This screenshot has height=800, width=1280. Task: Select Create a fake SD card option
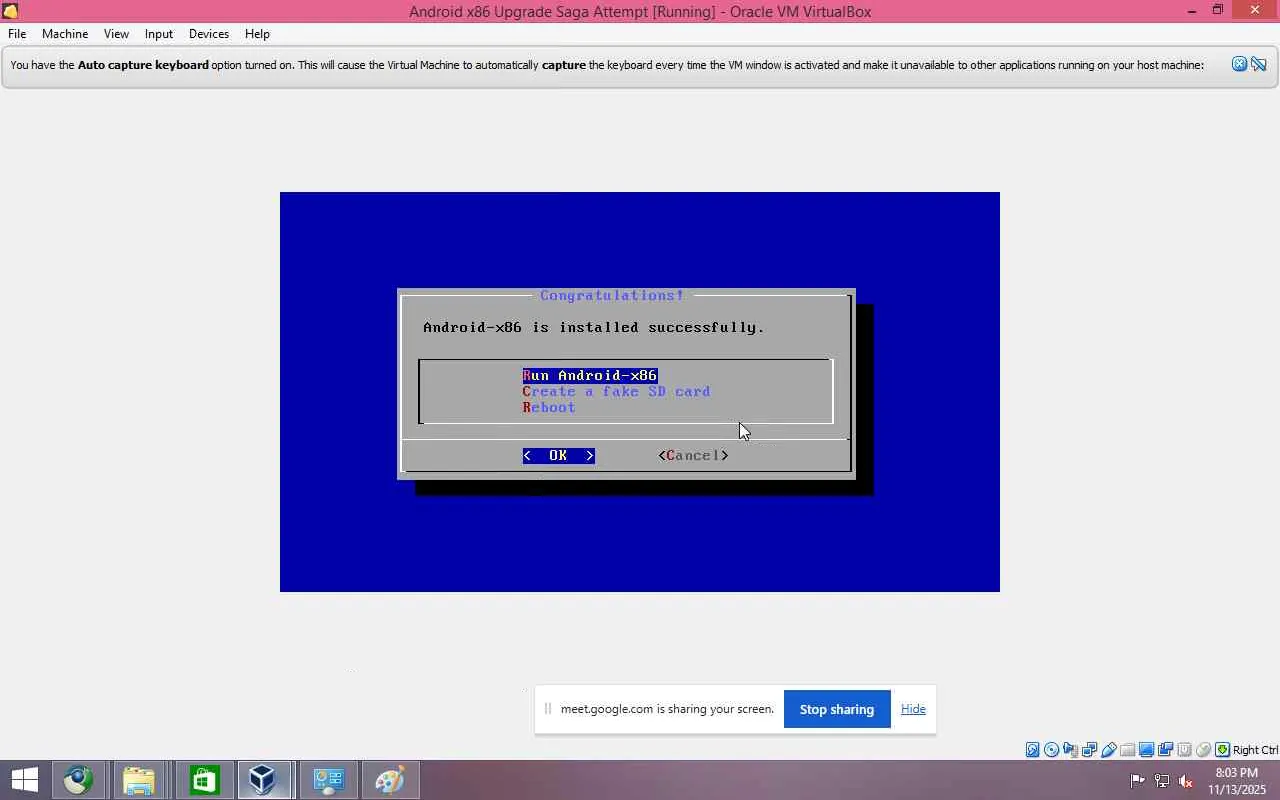[616, 391]
